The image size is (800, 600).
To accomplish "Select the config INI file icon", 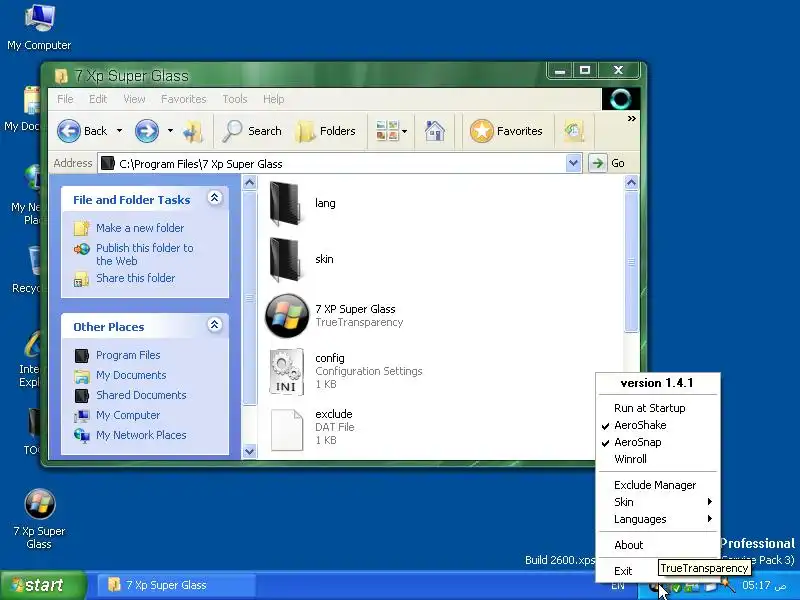I will click(x=287, y=372).
